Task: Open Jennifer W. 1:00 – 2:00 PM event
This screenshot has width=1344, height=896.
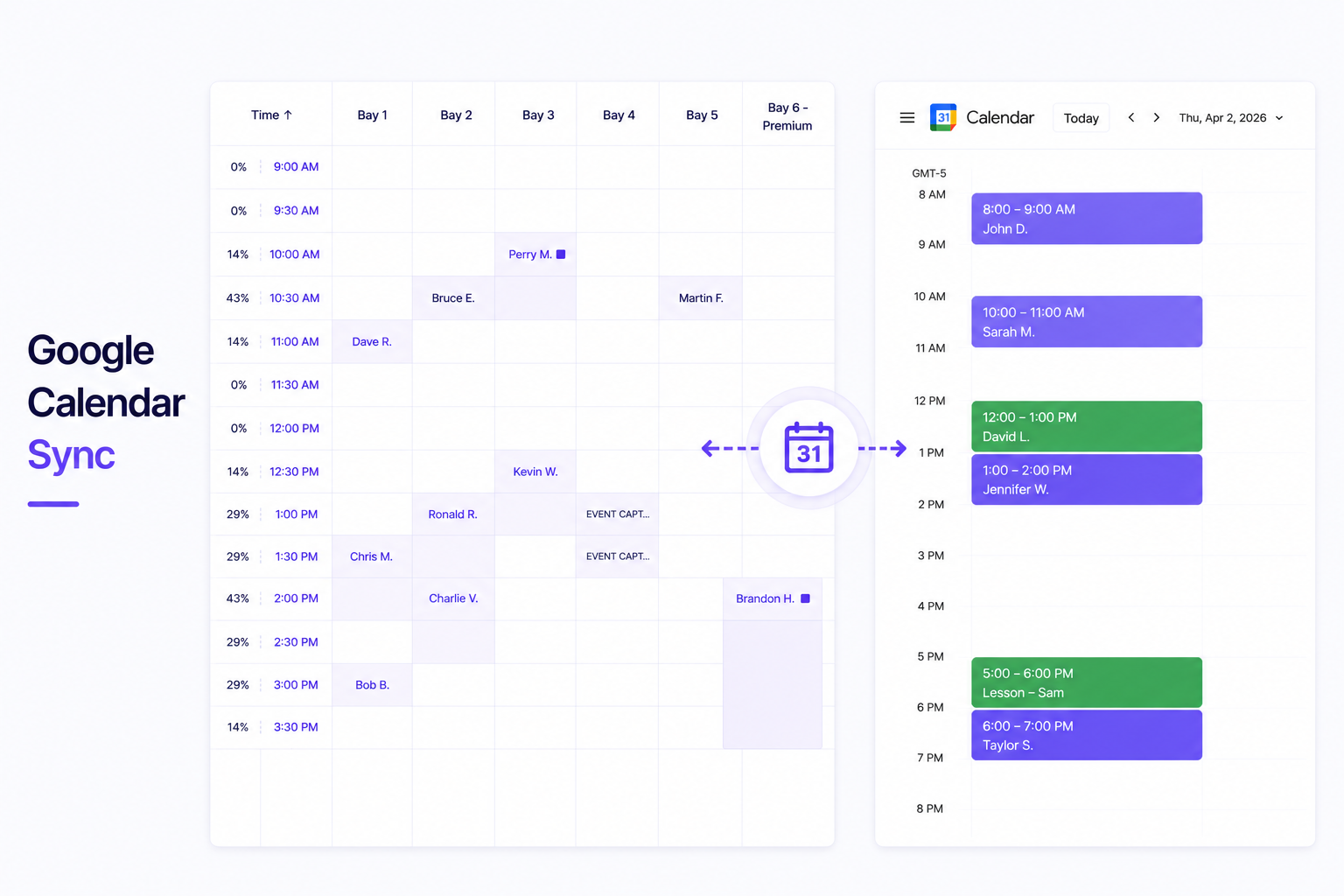Action: pyautogui.click(x=1087, y=479)
